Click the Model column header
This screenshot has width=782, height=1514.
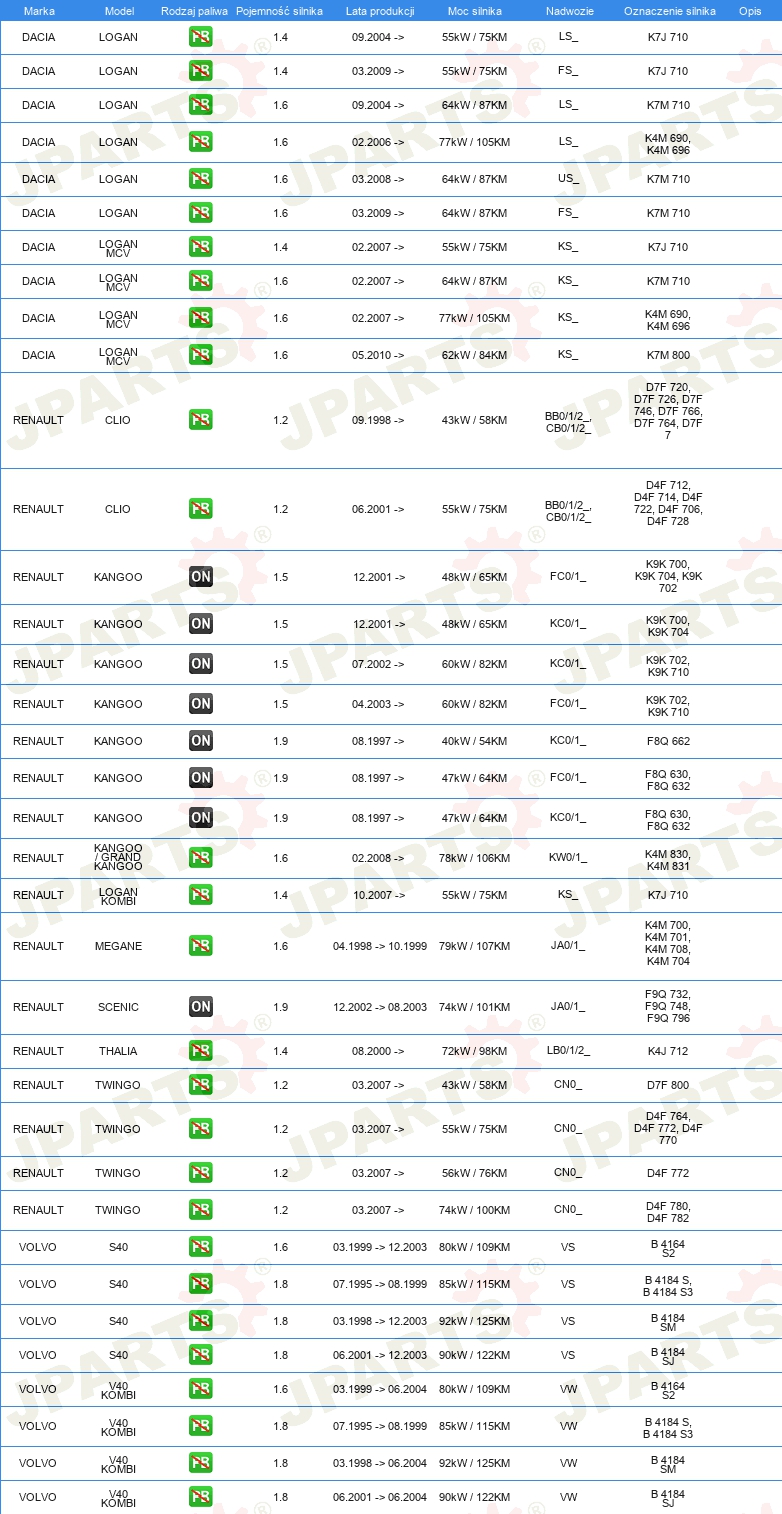coord(119,11)
